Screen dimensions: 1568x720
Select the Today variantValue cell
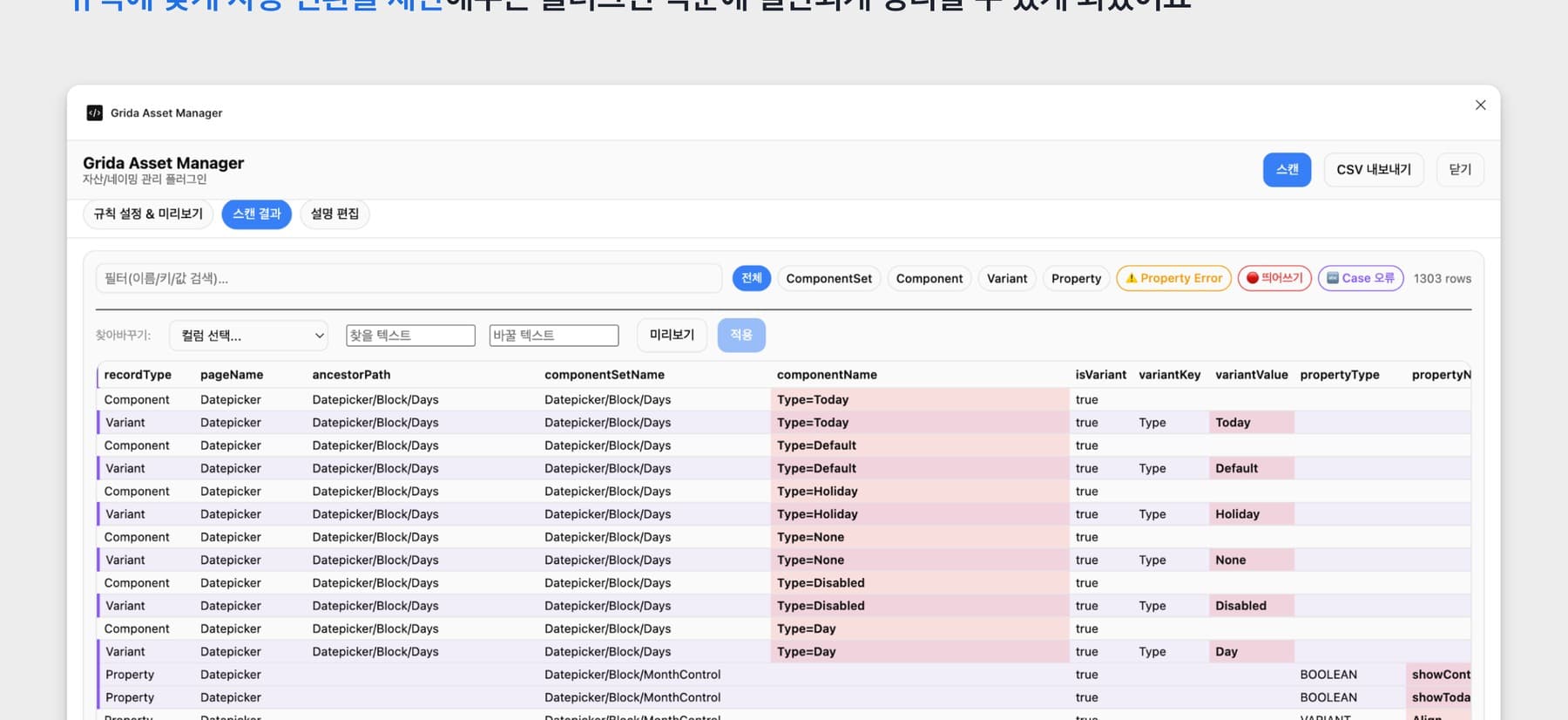pos(1252,423)
